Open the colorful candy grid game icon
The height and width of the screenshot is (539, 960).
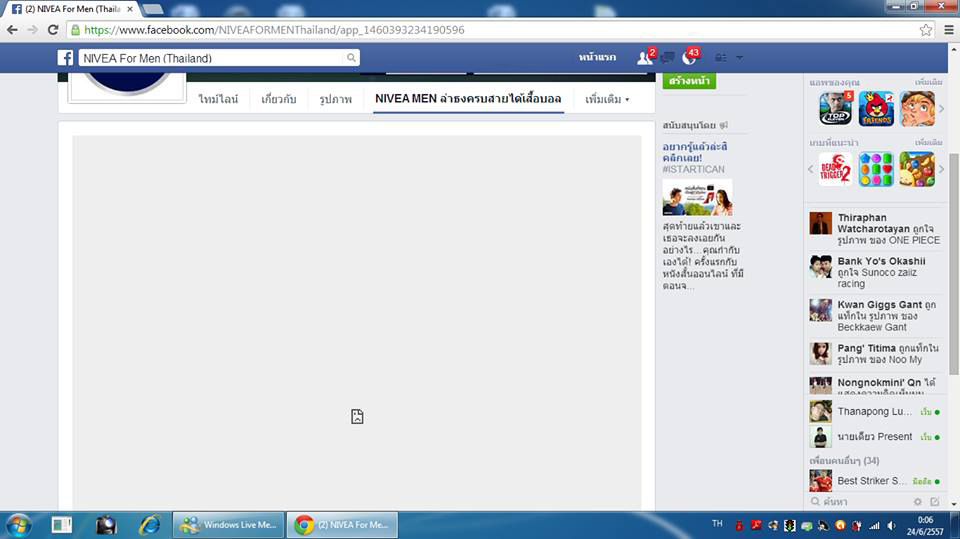(x=876, y=169)
